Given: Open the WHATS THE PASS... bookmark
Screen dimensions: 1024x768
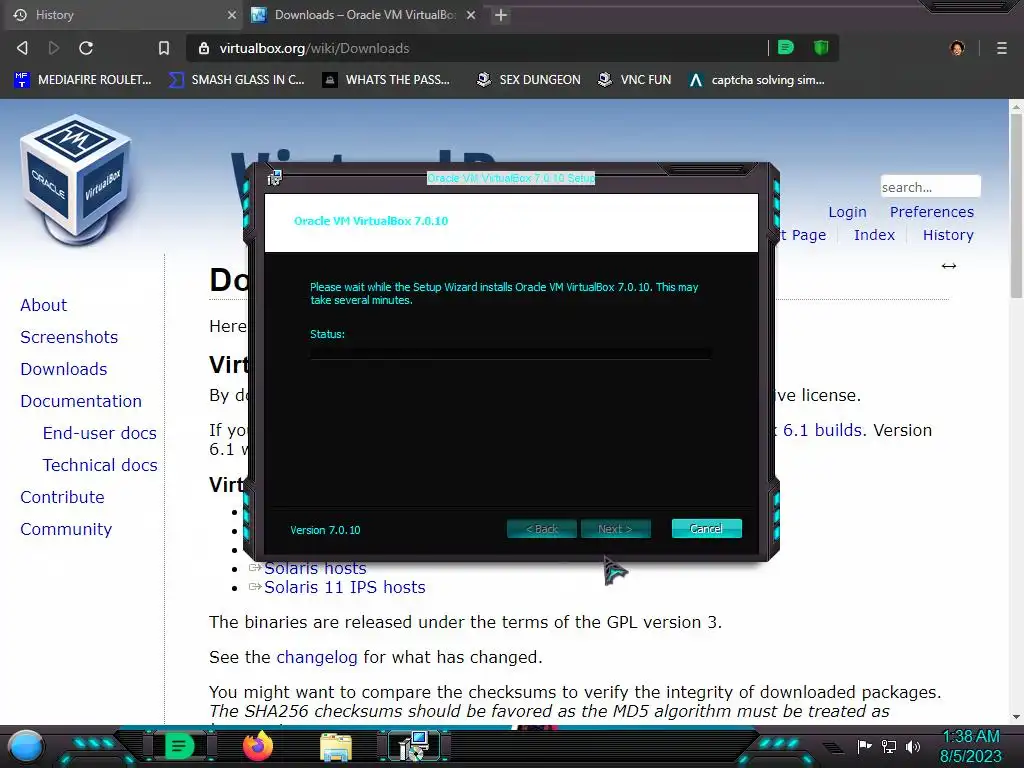Looking at the screenshot, I should [x=387, y=80].
